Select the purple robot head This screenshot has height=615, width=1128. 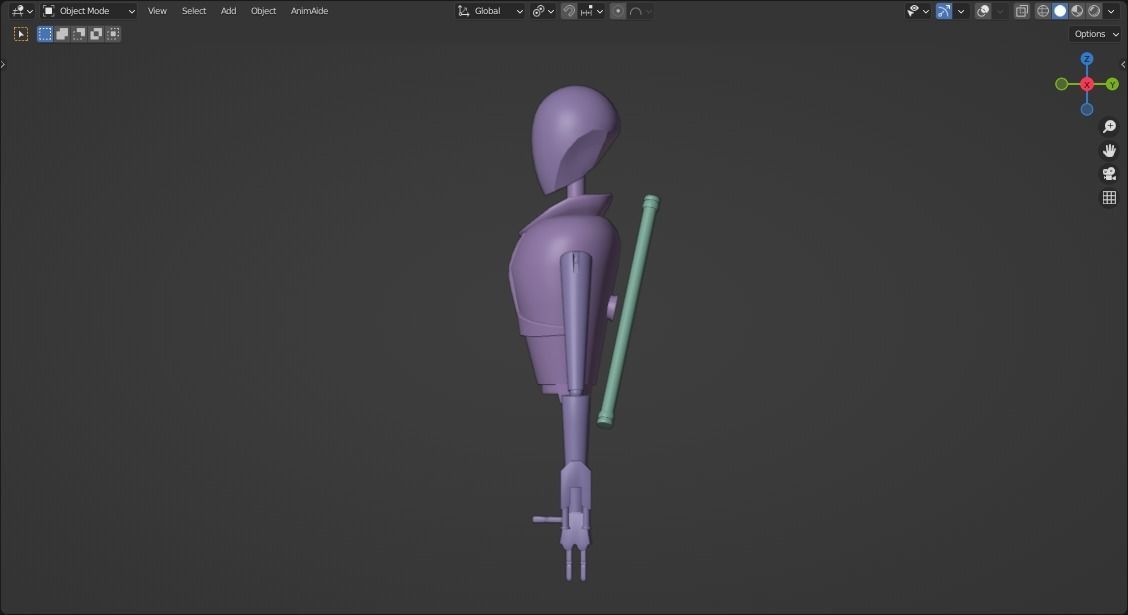pos(574,137)
